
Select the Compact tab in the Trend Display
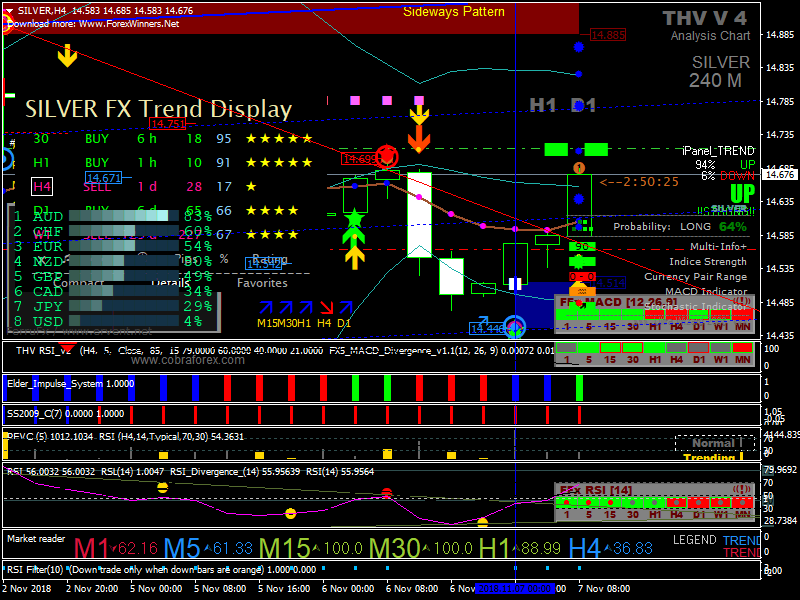tap(78, 283)
